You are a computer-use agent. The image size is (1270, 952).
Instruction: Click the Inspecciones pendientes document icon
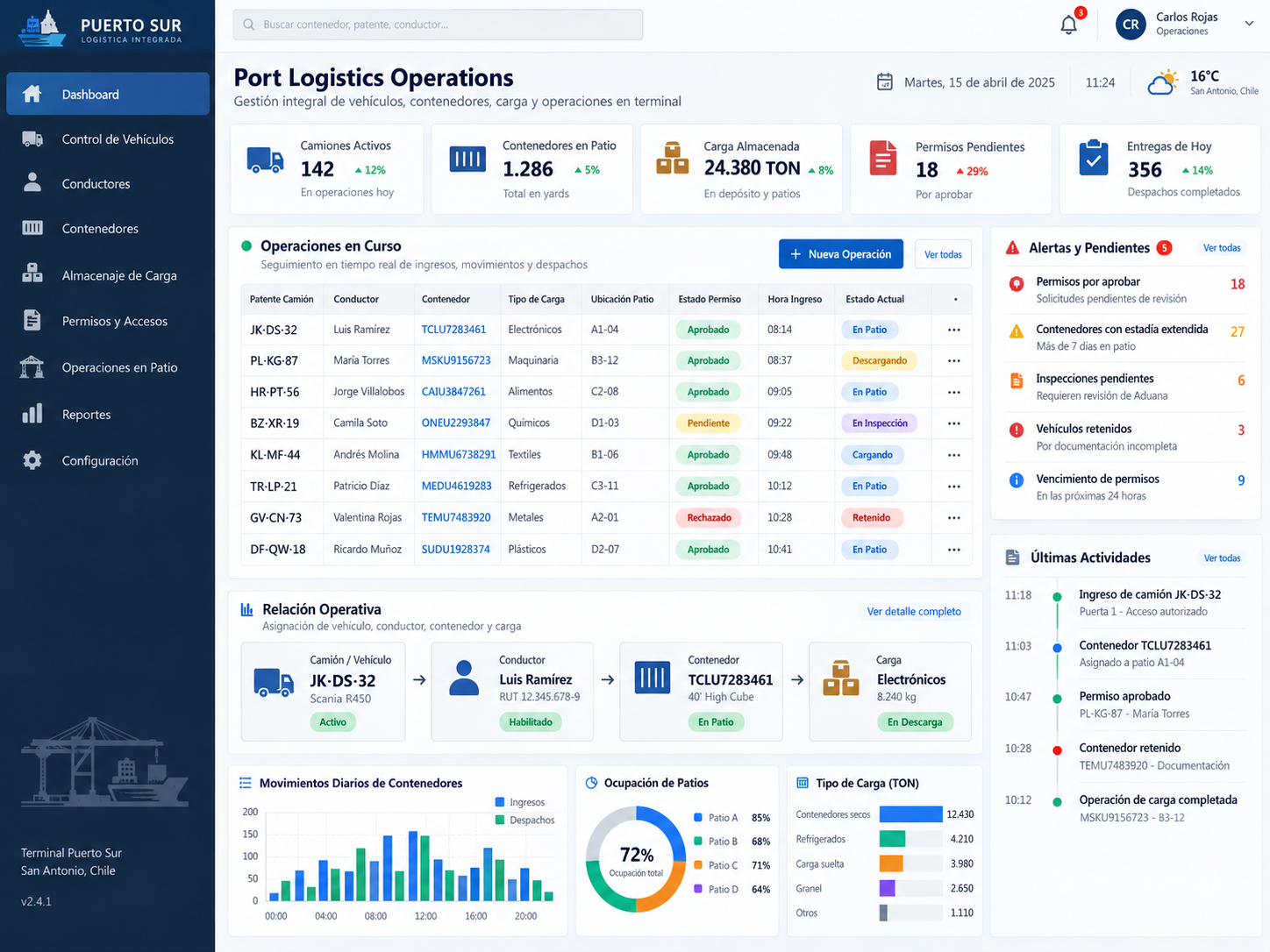(x=1017, y=380)
